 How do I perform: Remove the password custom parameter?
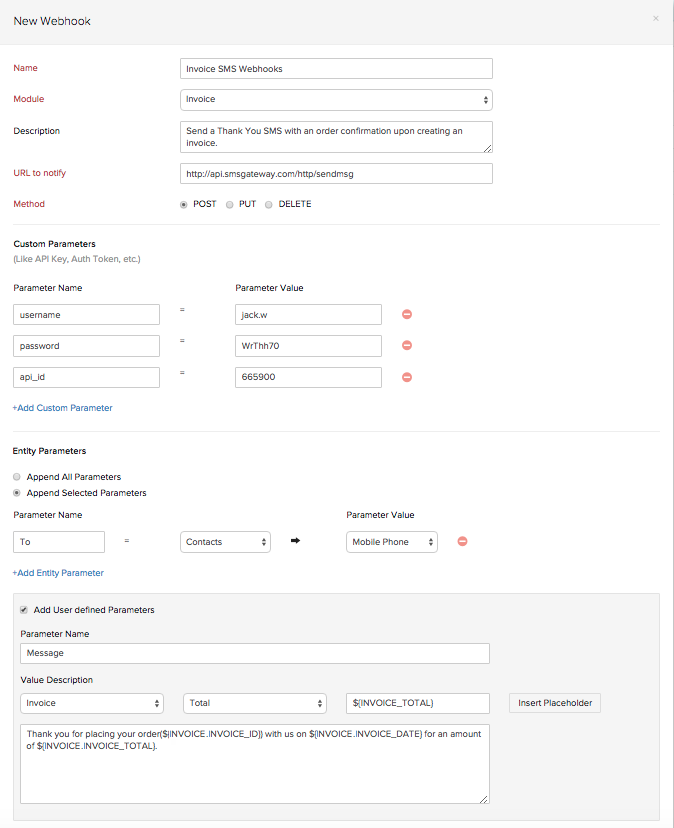pos(406,345)
